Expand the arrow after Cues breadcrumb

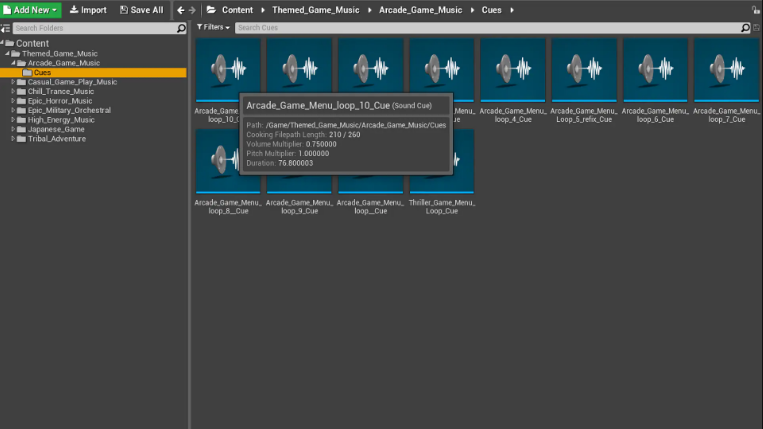(512, 10)
